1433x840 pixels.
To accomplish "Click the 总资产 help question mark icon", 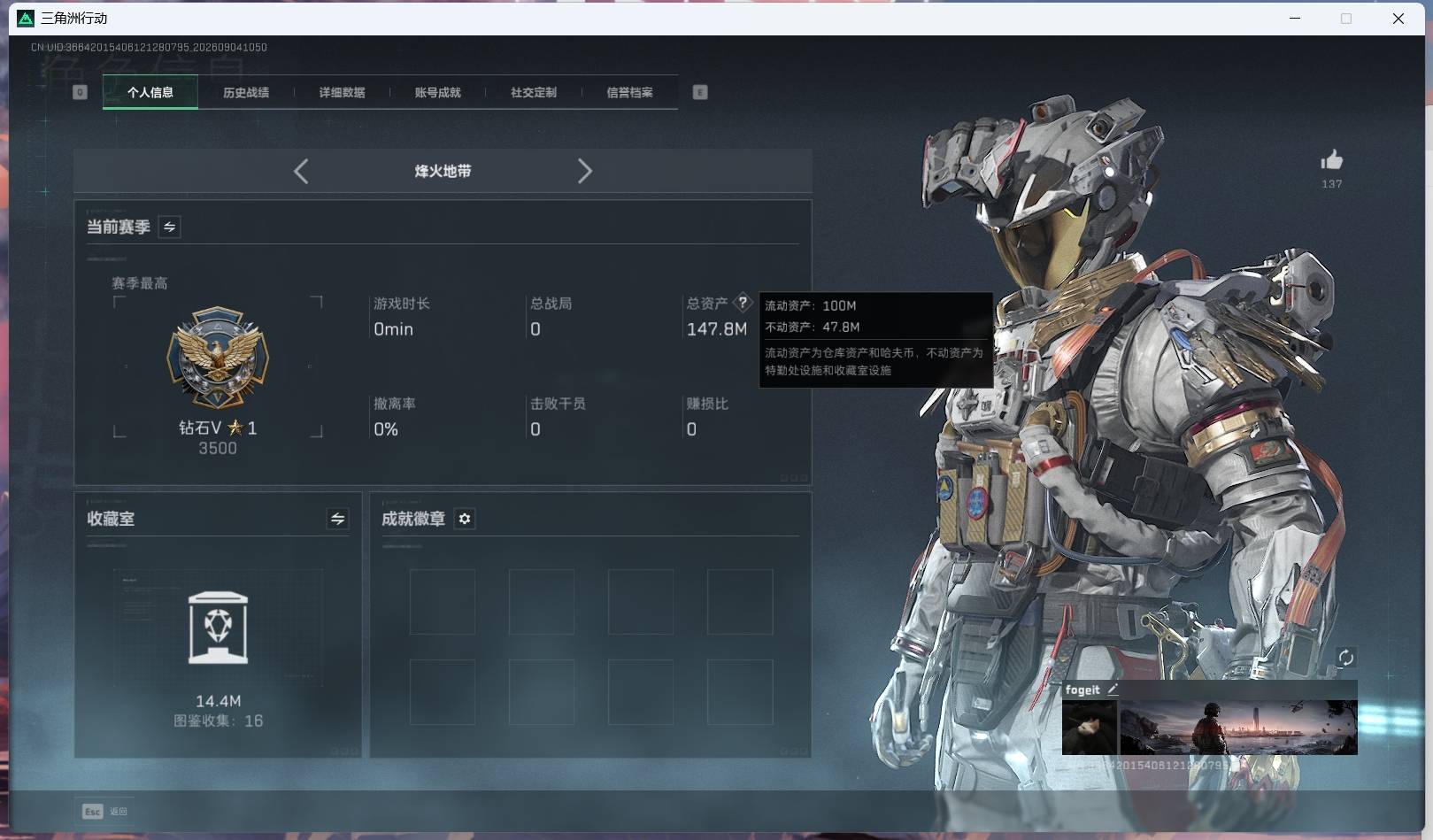I will [743, 302].
